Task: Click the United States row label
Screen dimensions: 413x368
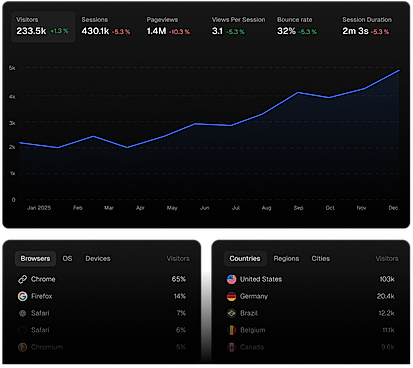Action: point(261,279)
